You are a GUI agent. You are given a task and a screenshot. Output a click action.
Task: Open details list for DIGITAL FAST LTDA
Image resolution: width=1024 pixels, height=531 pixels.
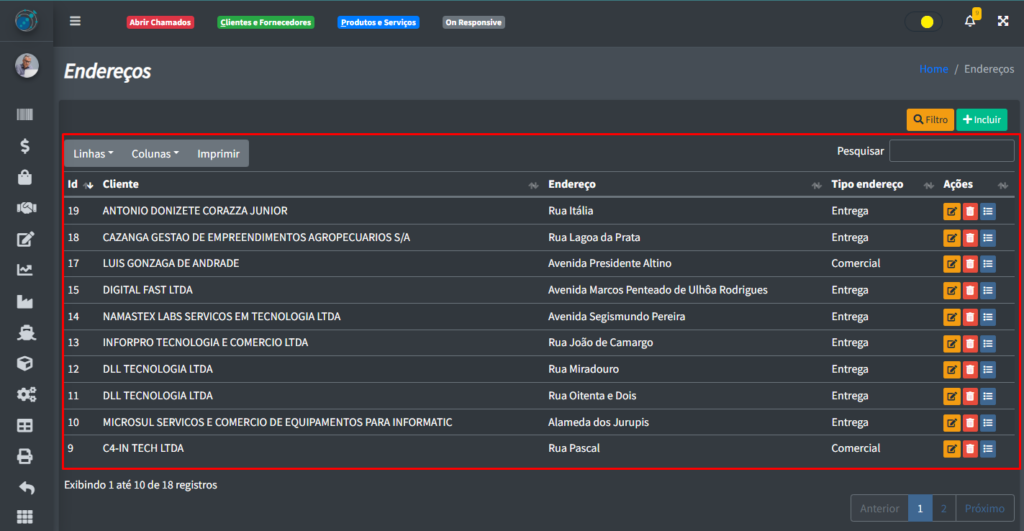[x=988, y=290]
